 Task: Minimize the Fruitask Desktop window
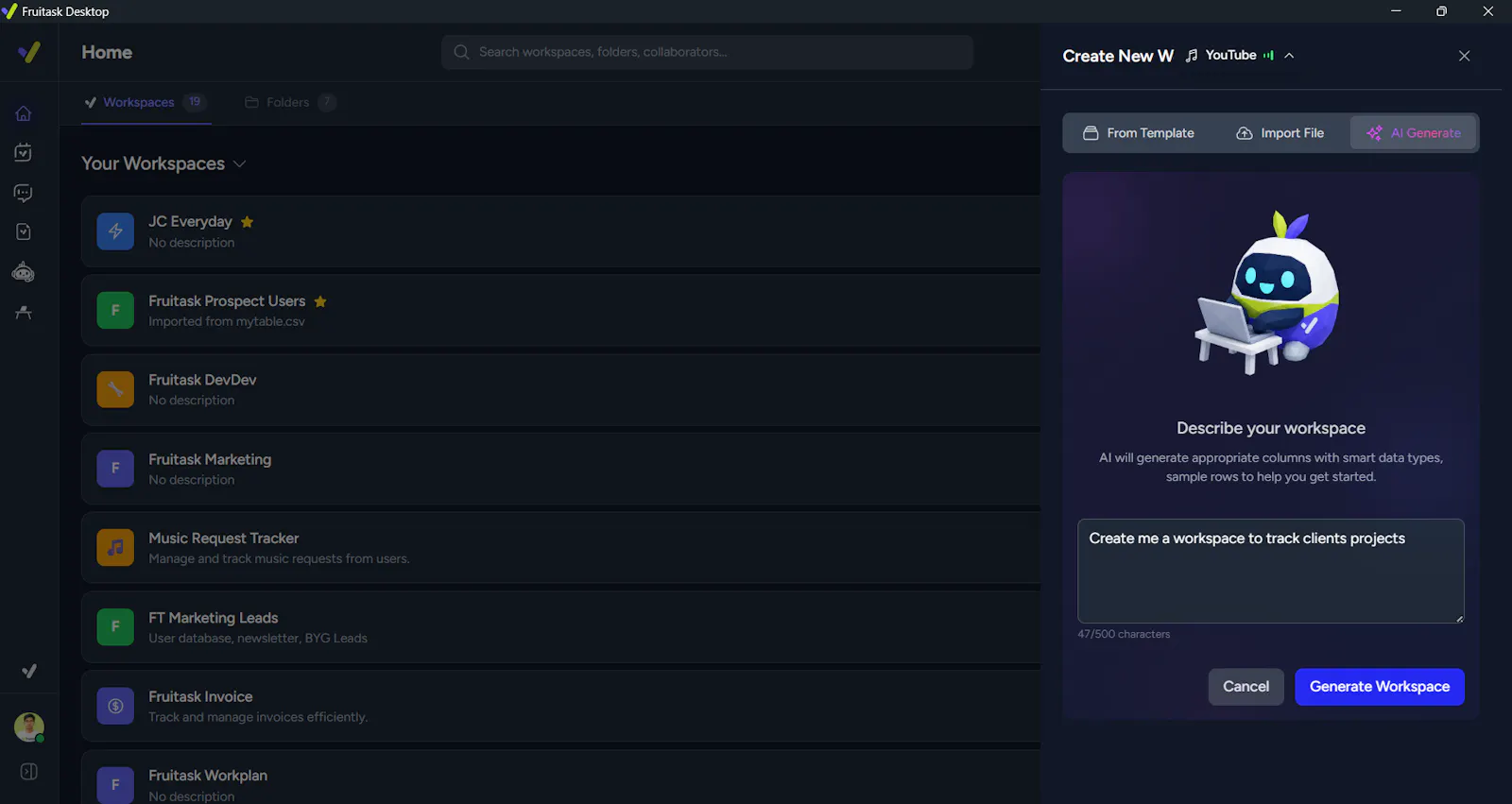[1396, 11]
